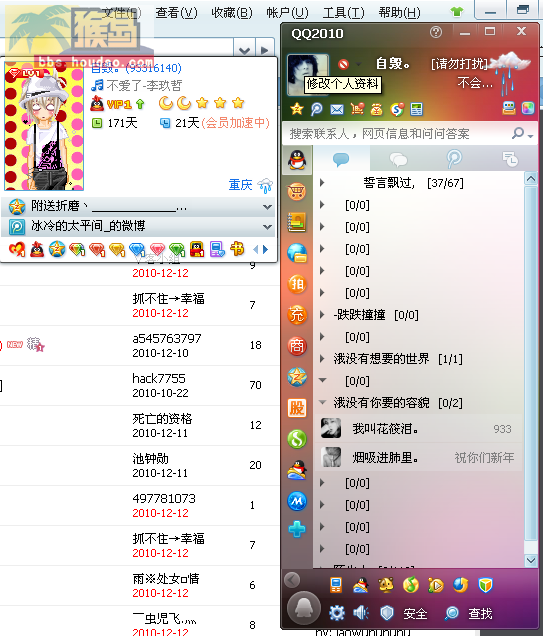Screen dimensions: 543x636
Task: Click the music note icon on profile card
Action: tap(97, 85)
